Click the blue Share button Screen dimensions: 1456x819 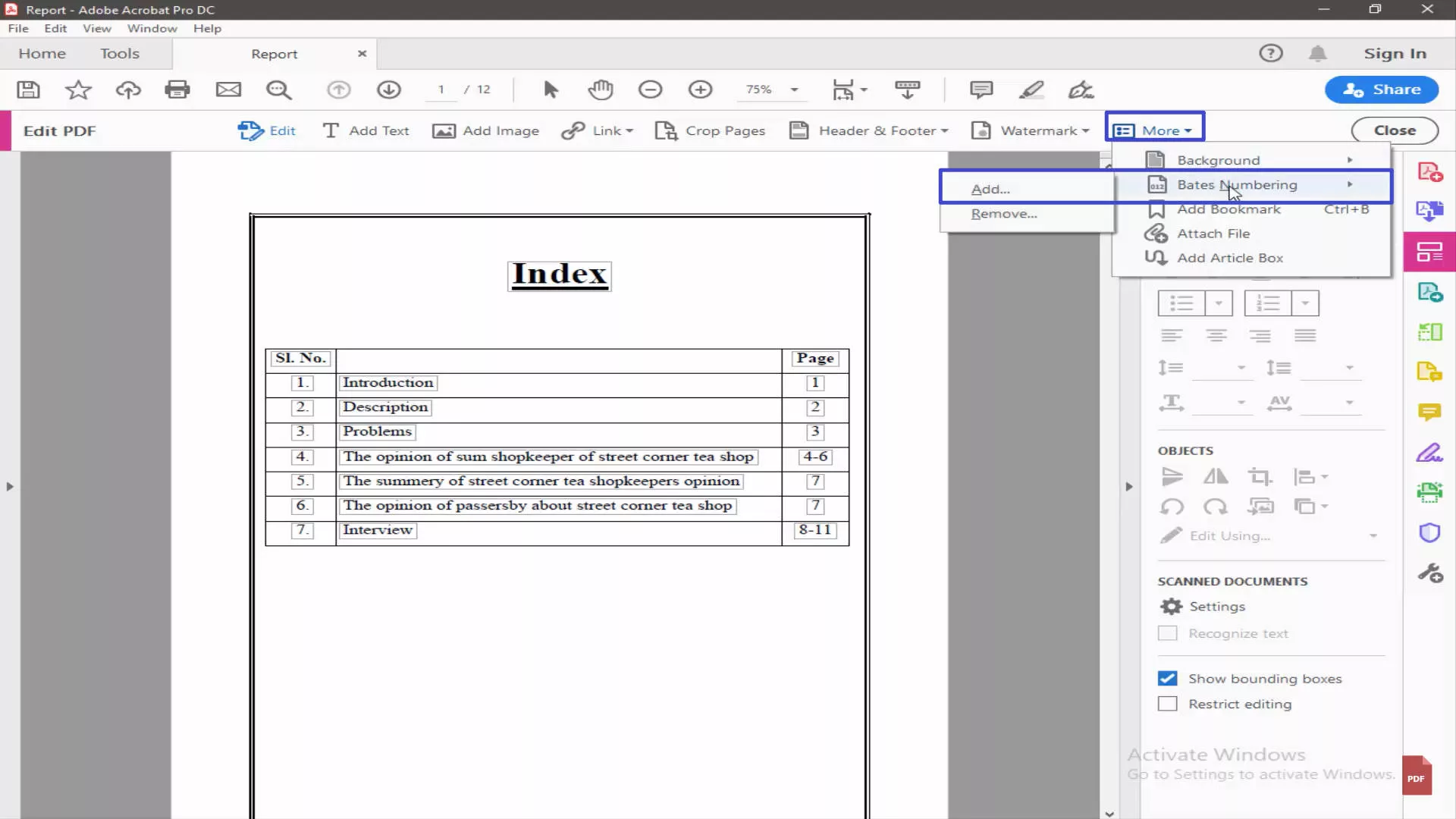[x=1381, y=89]
